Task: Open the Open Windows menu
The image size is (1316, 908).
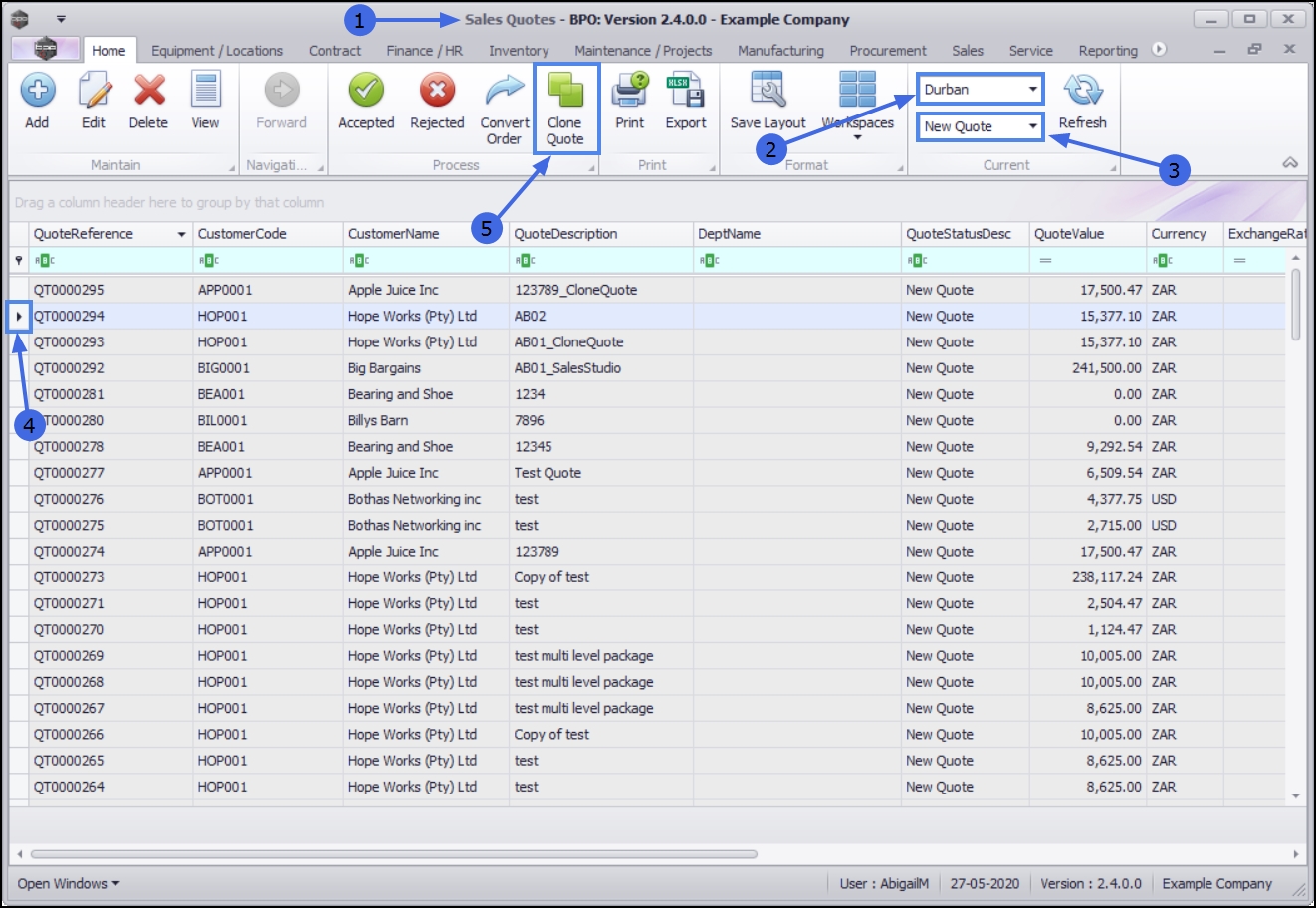Action: (x=69, y=884)
